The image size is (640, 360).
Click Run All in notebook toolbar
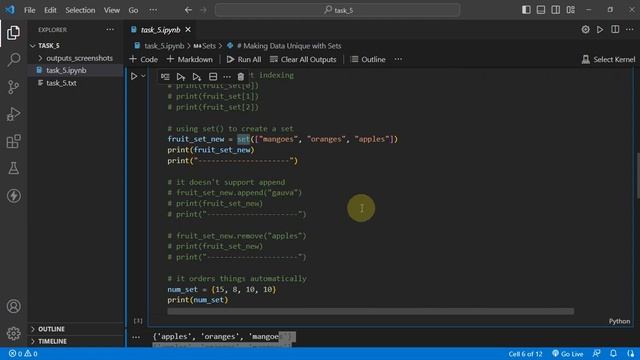[x=244, y=59]
